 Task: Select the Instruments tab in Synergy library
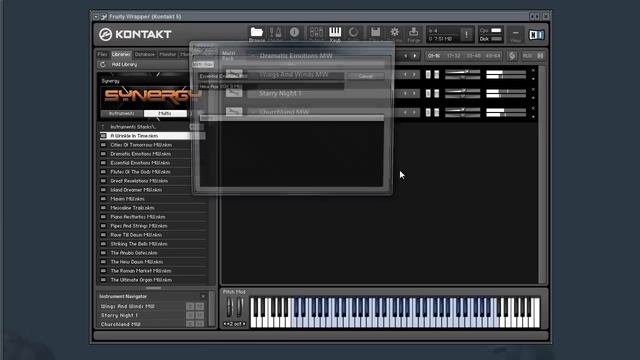(122, 113)
